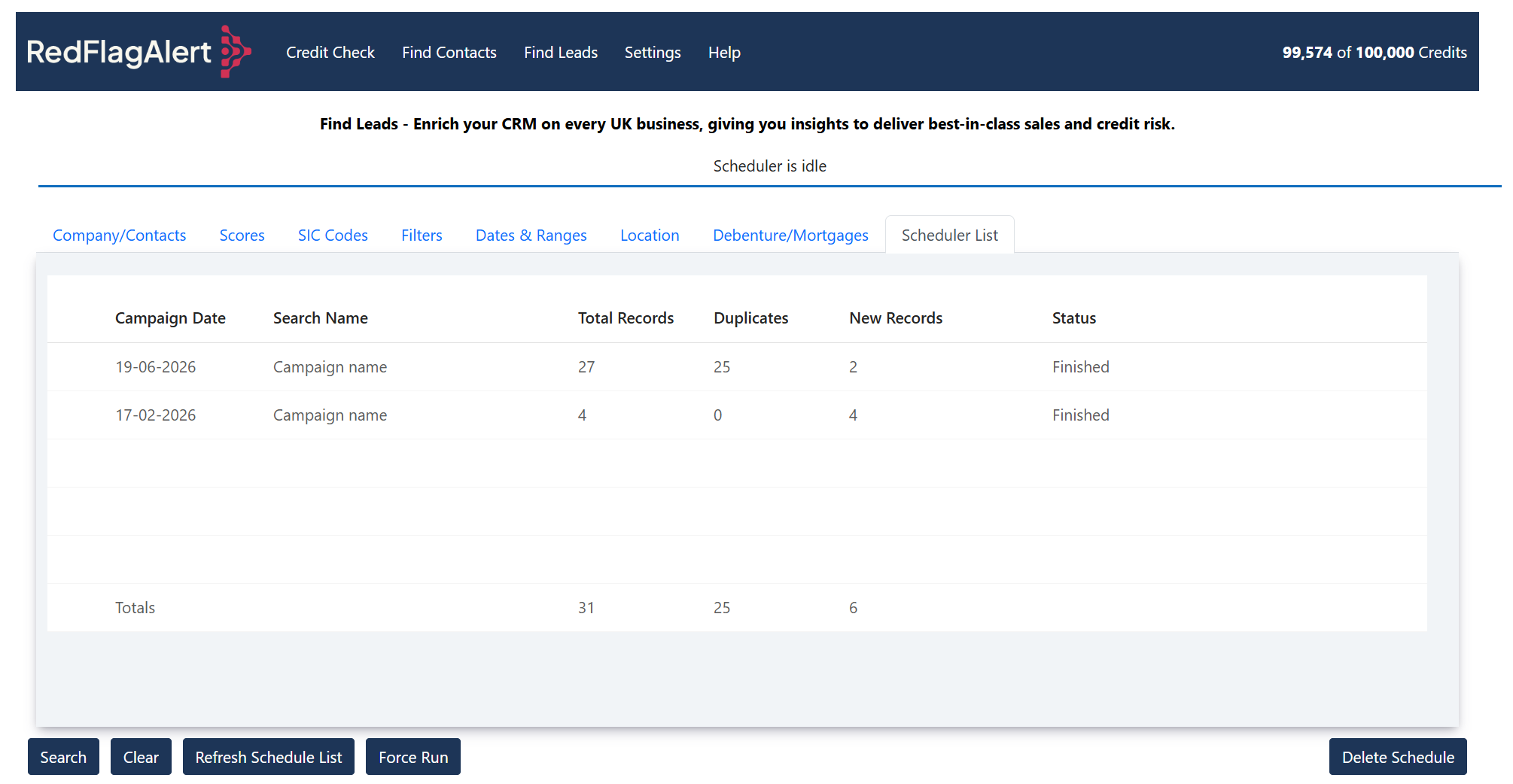Open the Credit Check menu
Viewport: 1513px width, 784px height.
(330, 53)
